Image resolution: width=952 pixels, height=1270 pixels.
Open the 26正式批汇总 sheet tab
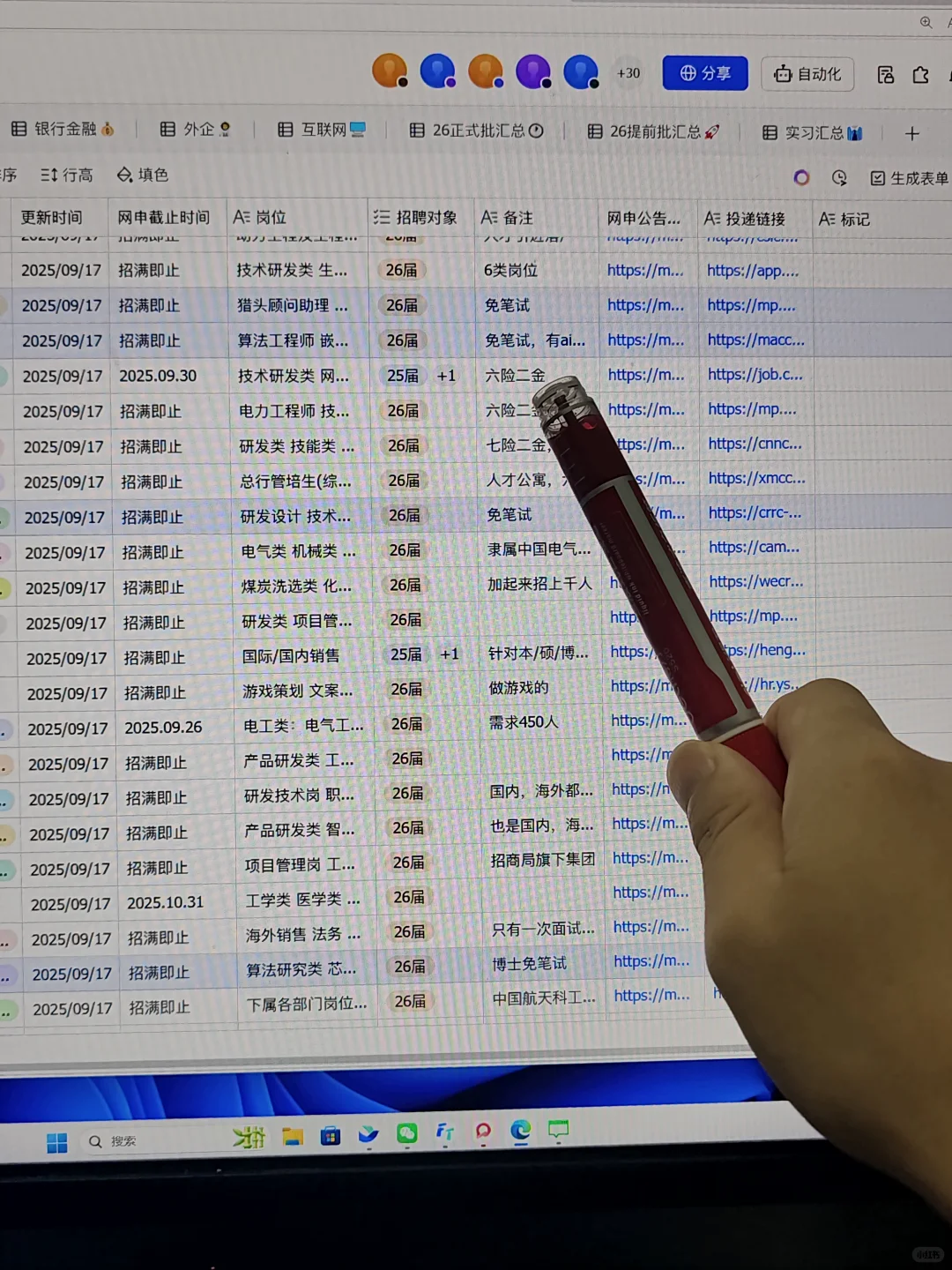click(476, 130)
